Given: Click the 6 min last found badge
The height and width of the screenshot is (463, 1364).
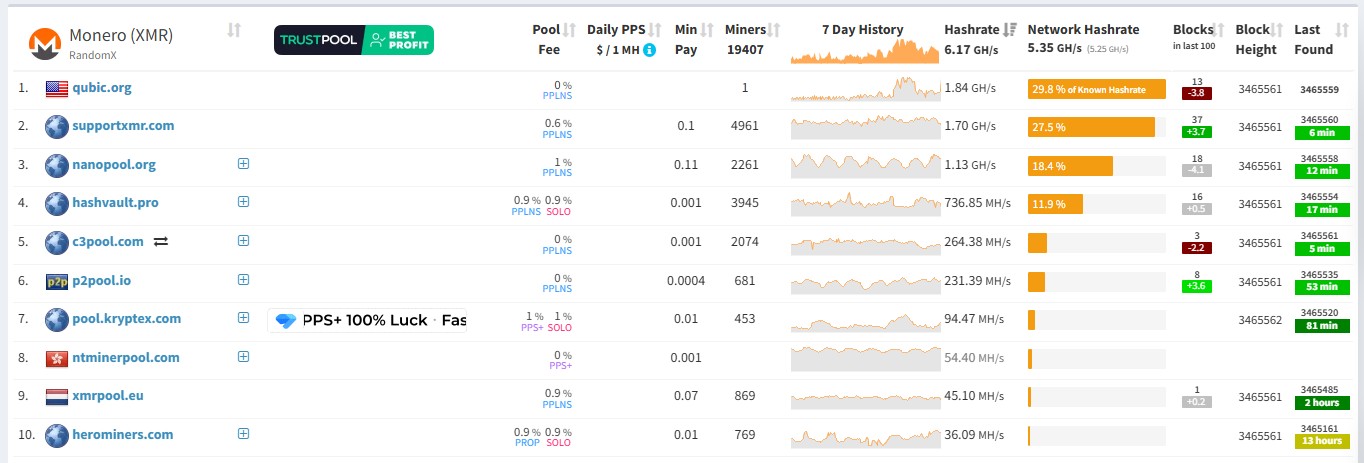Looking at the screenshot, I should click(1320, 133).
